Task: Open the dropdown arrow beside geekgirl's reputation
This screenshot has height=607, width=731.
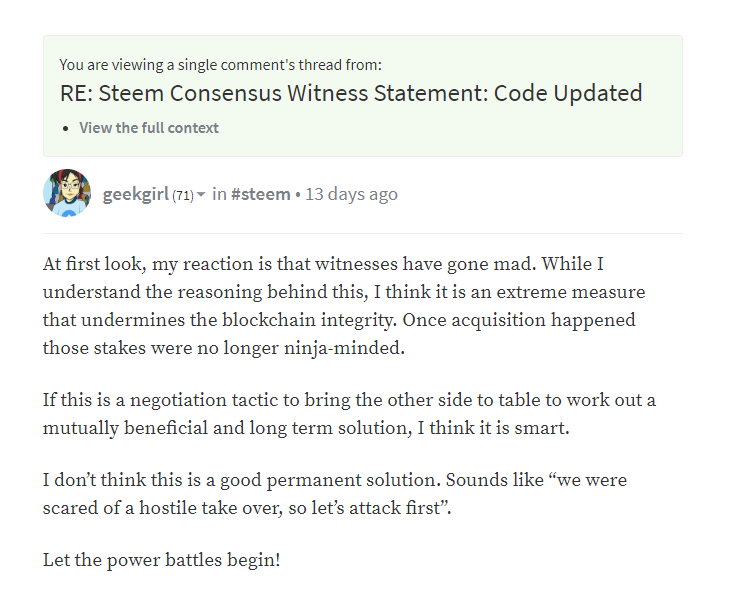Action: [x=201, y=195]
